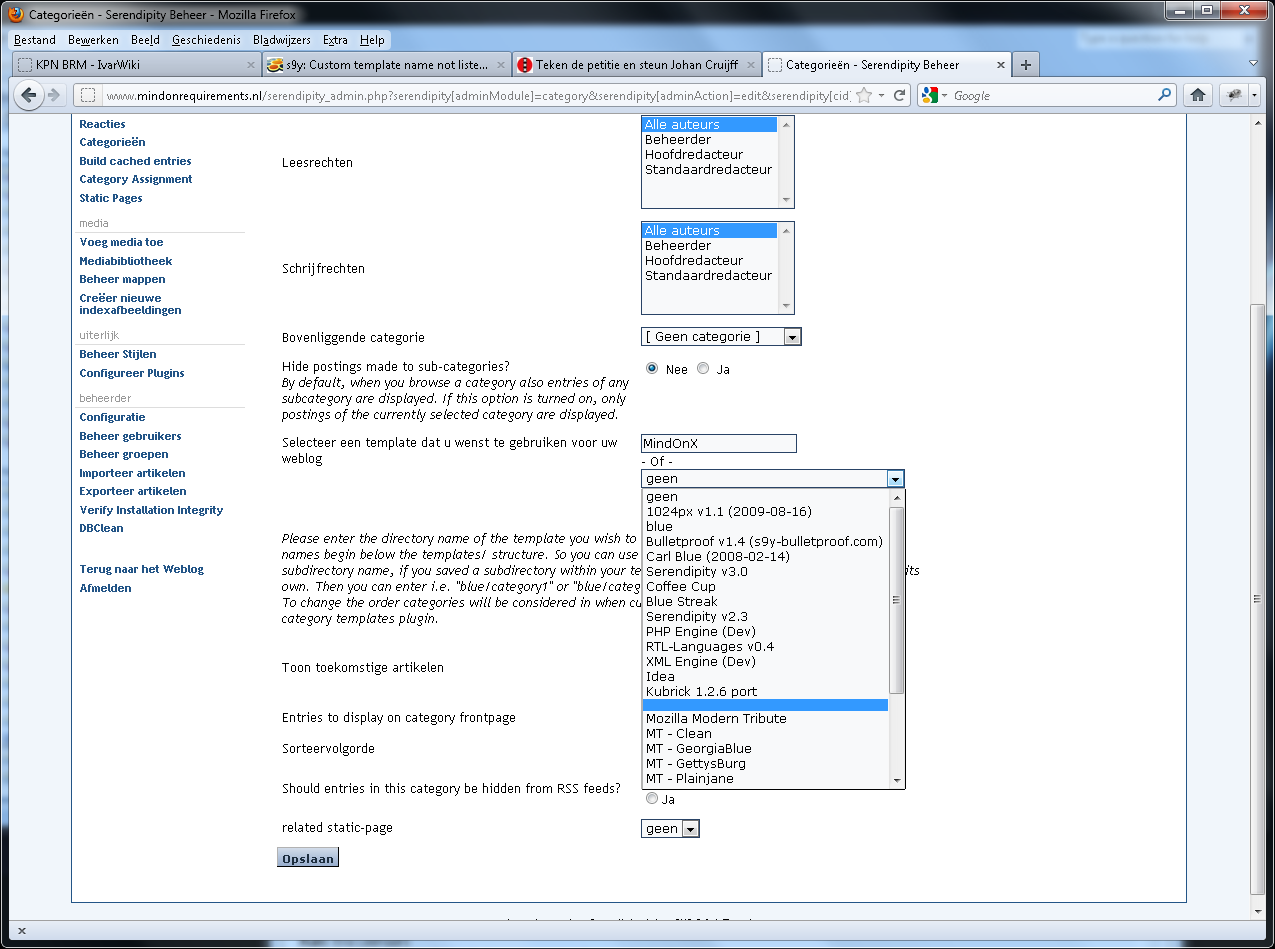
Task: Click the Opslaan button
Action: pos(307,858)
